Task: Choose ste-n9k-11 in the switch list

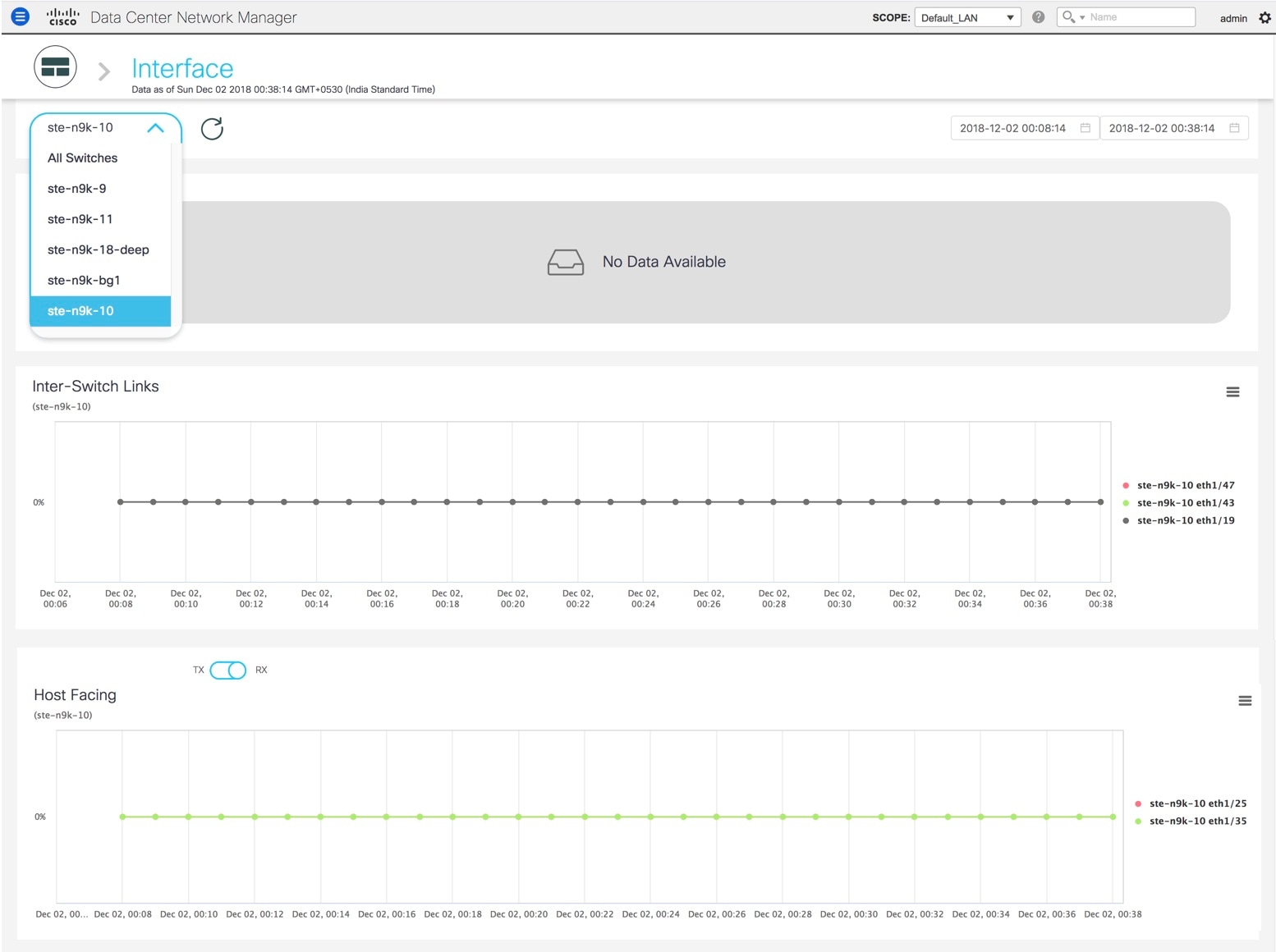Action: click(100, 219)
